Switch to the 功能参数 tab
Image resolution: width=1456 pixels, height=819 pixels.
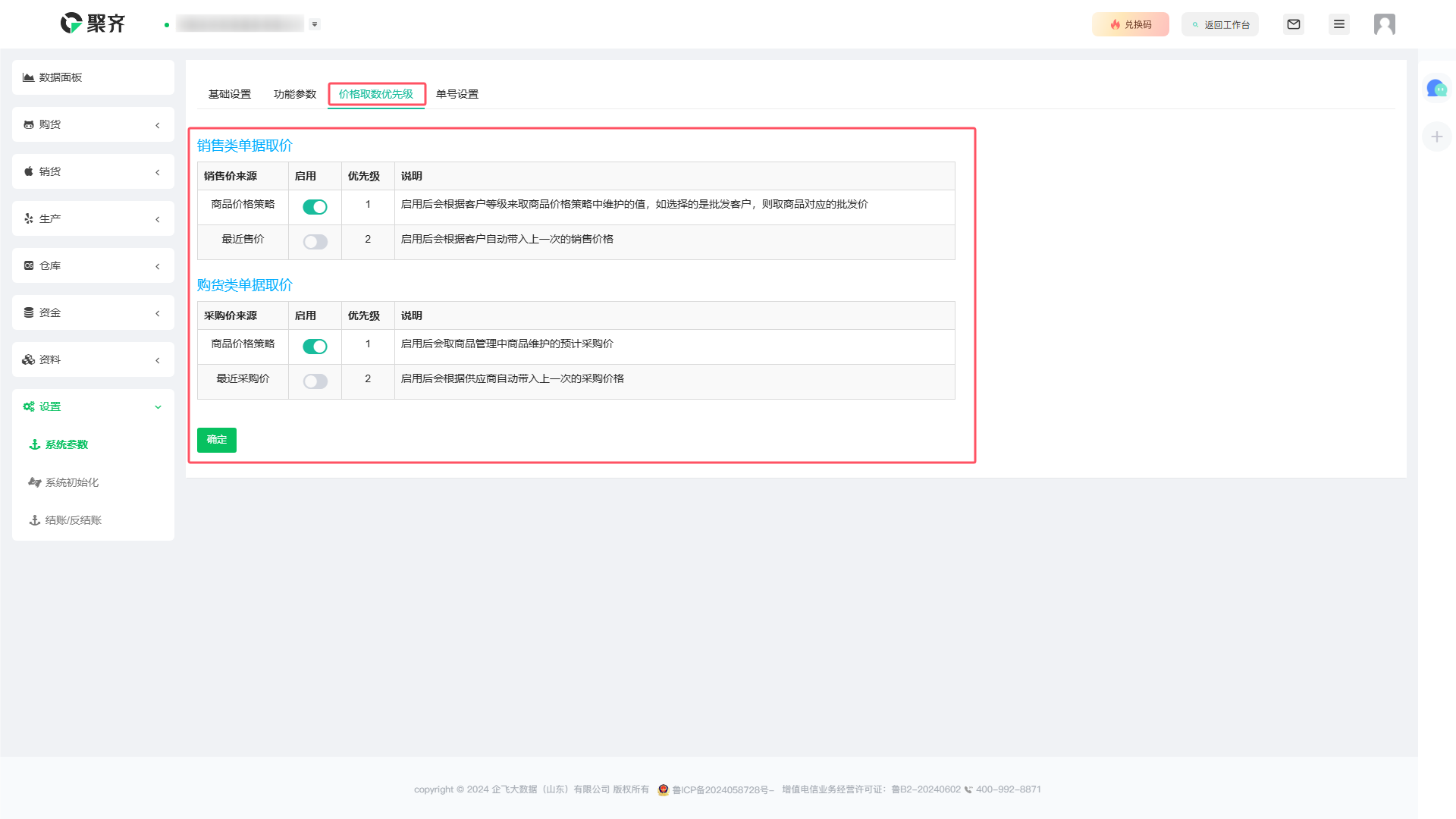[295, 94]
